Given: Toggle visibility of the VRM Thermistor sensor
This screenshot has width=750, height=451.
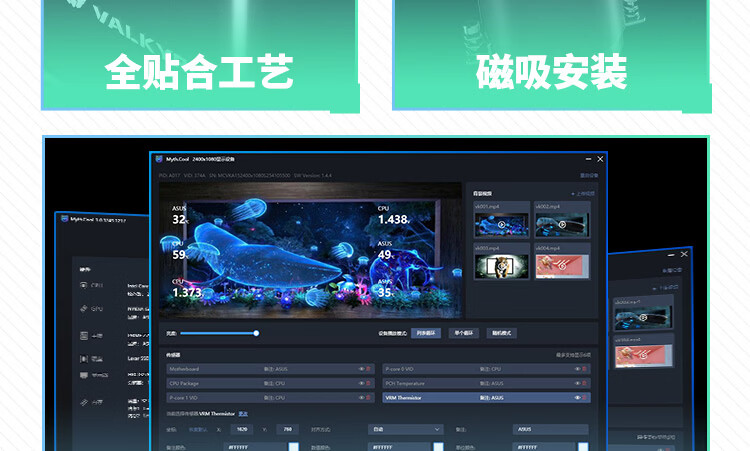Looking at the screenshot, I should pos(577,398).
